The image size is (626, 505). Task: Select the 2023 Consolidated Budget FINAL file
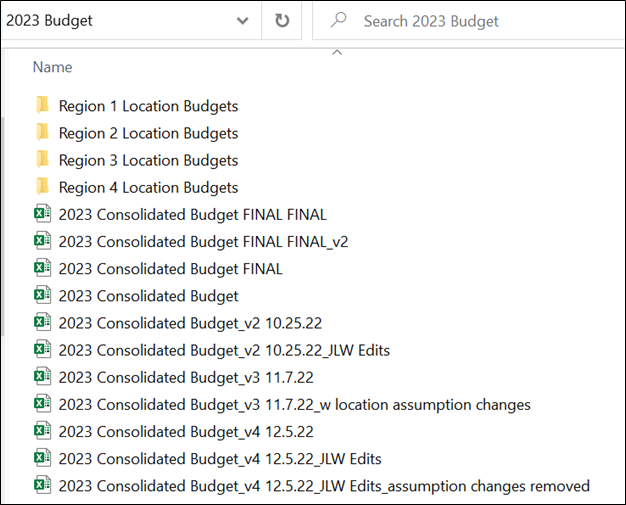click(170, 269)
